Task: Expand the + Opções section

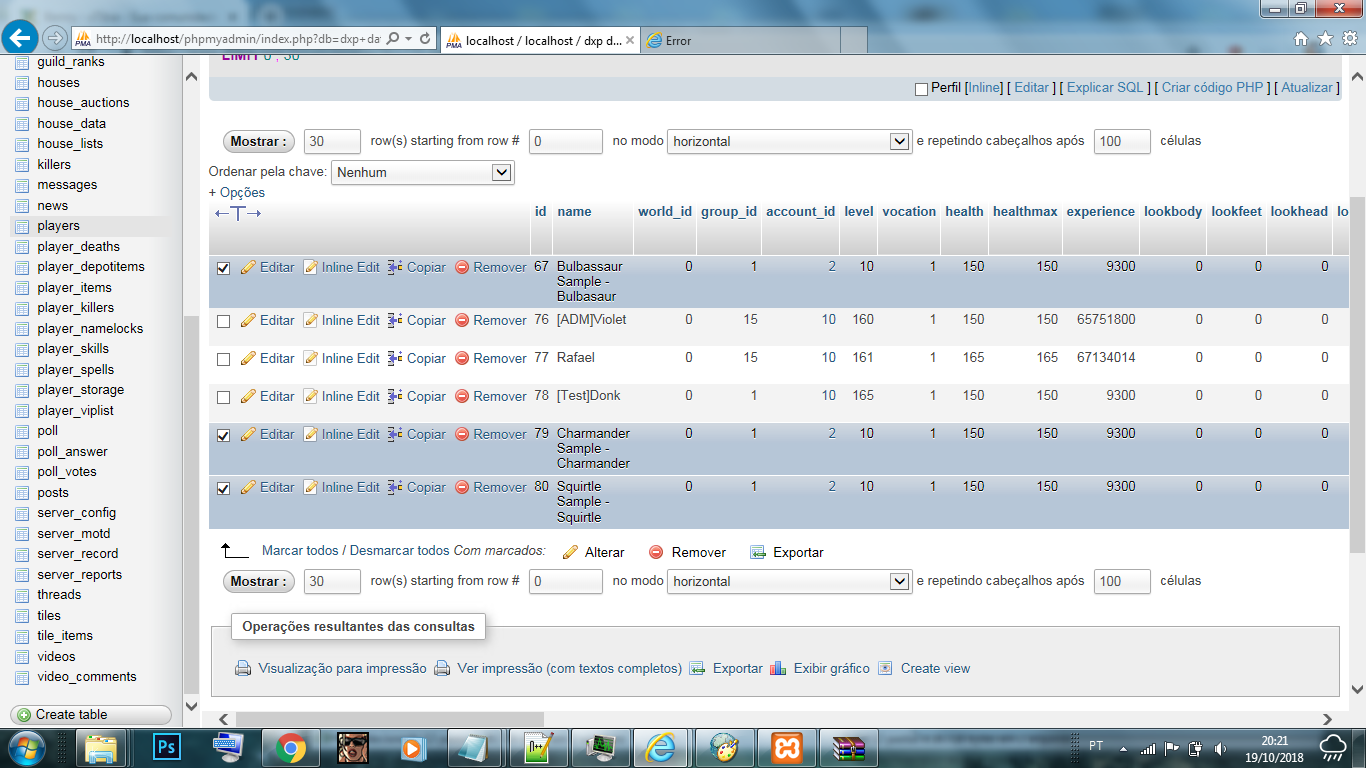Action: pos(237,192)
